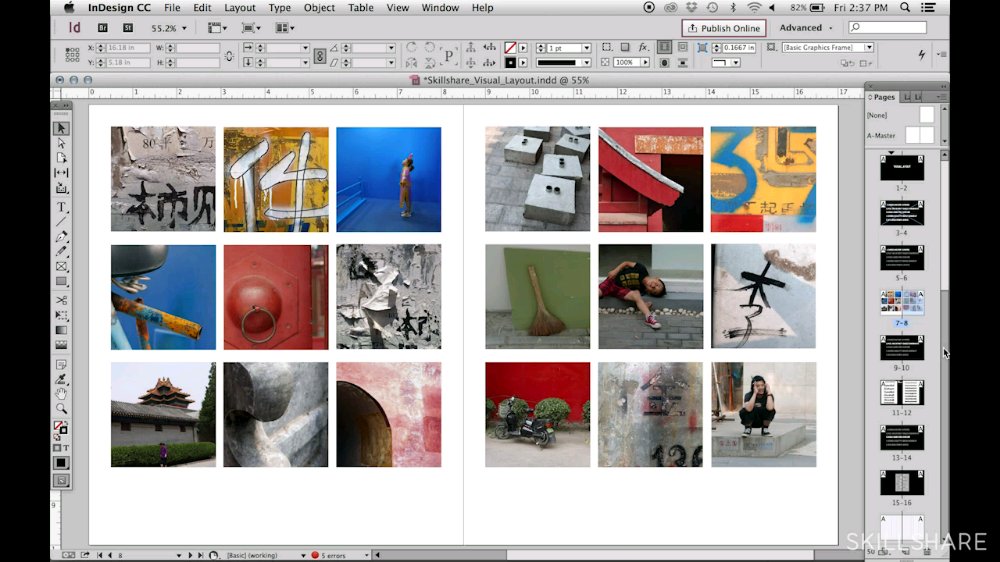Click the Quick Apply lightning icon
This screenshot has height=562, width=1000.
pos(922,55)
